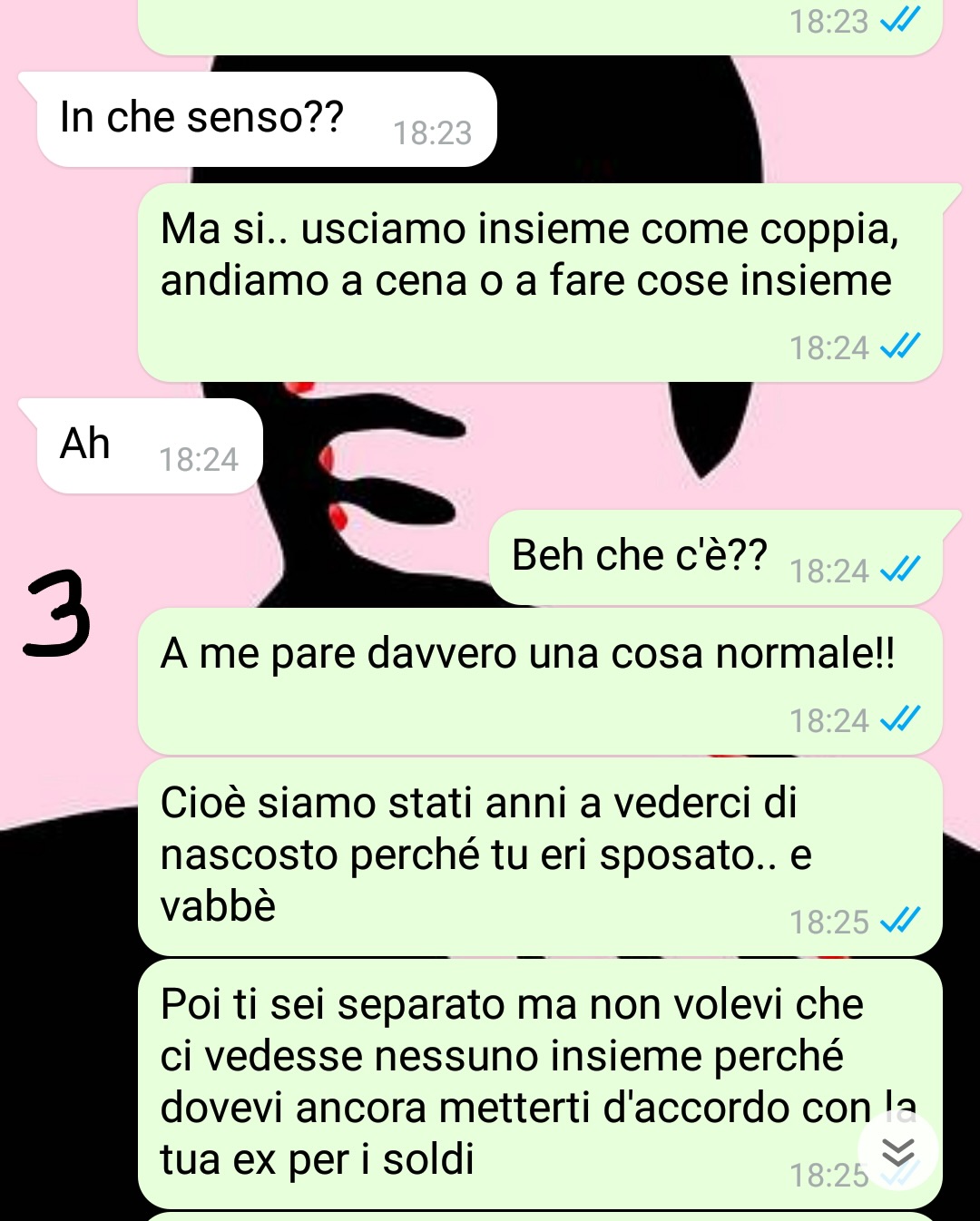This screenshot has height=1221, width=980.
Task: Tap blue ticks on 'cosa normale!!' message
Action: [900, 719]
